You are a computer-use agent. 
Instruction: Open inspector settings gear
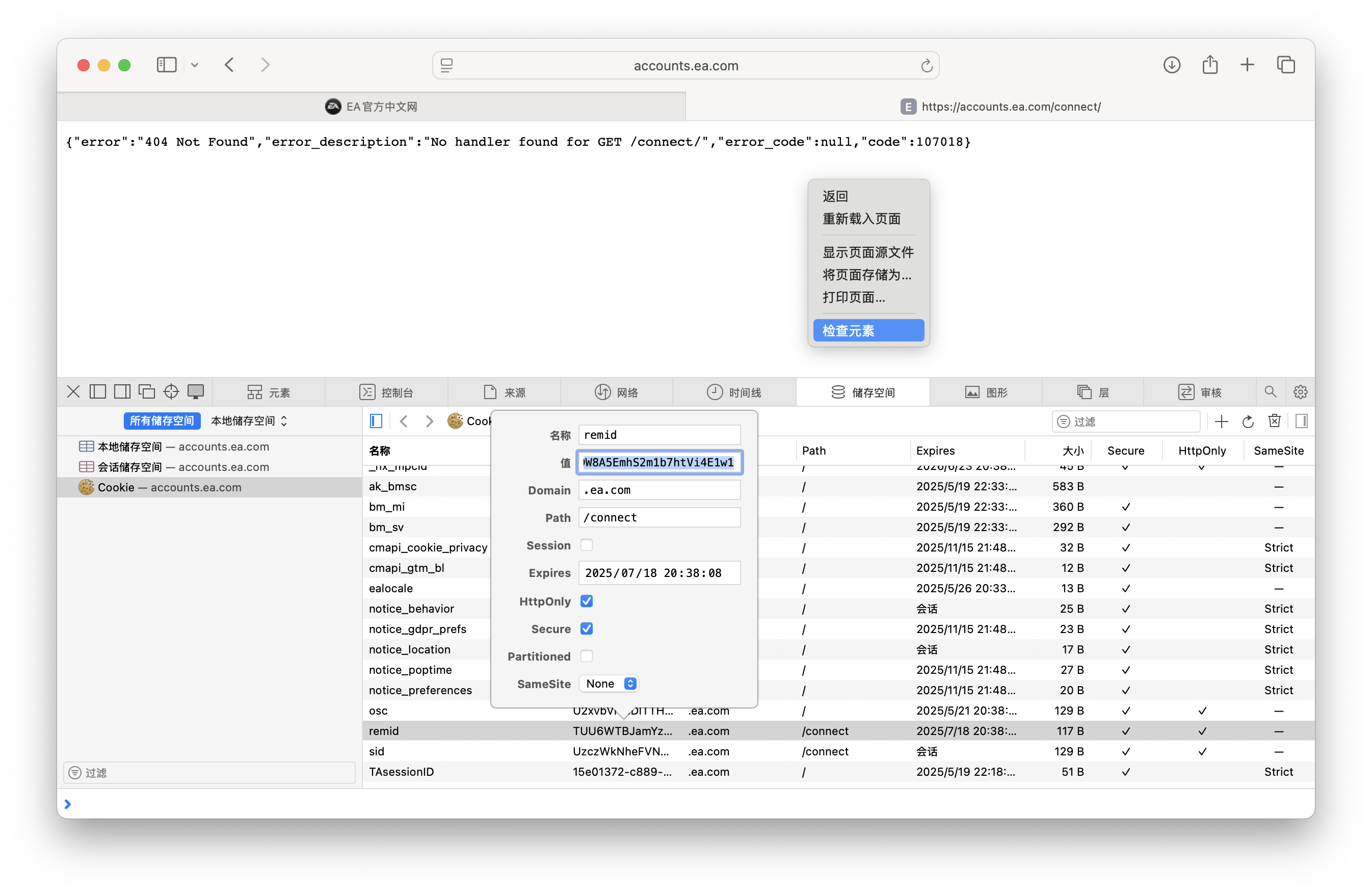(x=1300, y=392)
